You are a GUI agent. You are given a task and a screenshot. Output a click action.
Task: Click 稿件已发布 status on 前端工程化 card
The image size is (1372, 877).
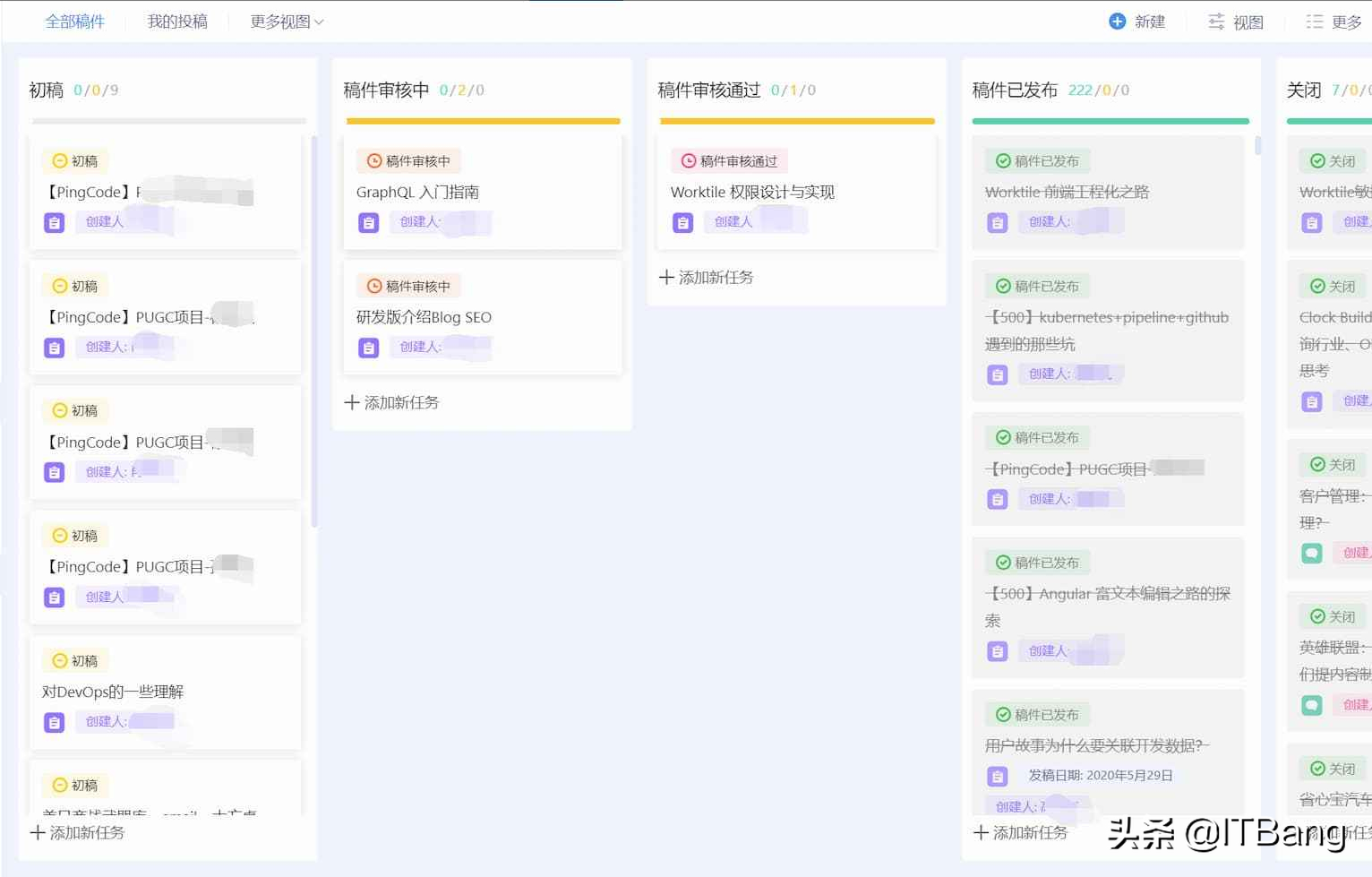pos(1037,161)
